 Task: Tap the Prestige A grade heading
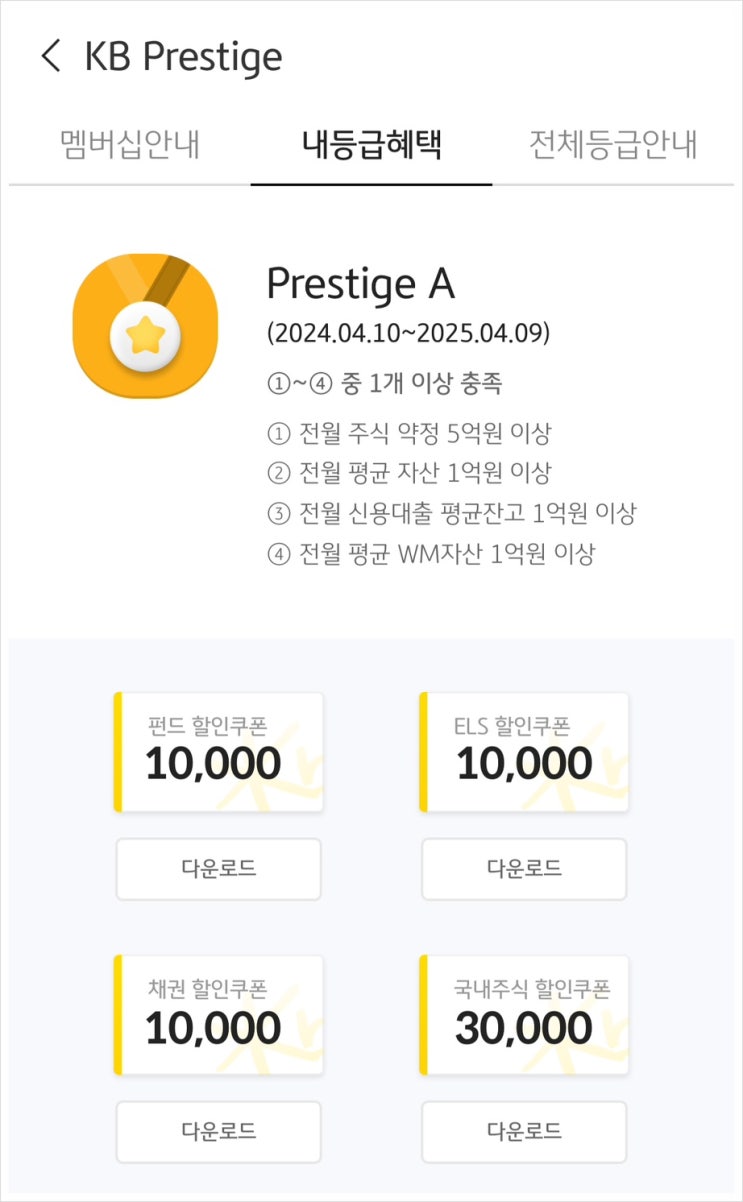361,285
